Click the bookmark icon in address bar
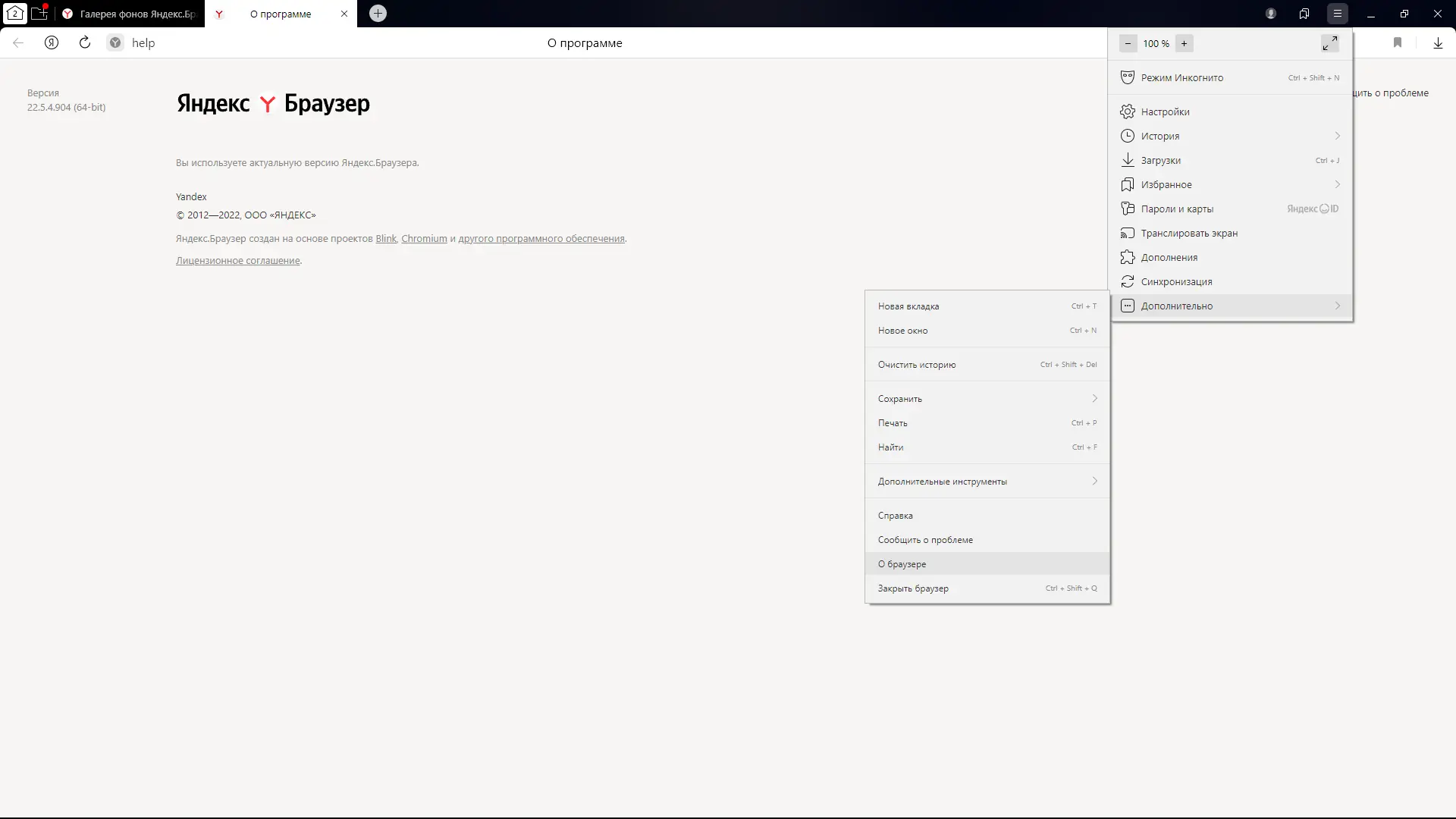Screen dimensions: 1456x819 (1398, 42)
